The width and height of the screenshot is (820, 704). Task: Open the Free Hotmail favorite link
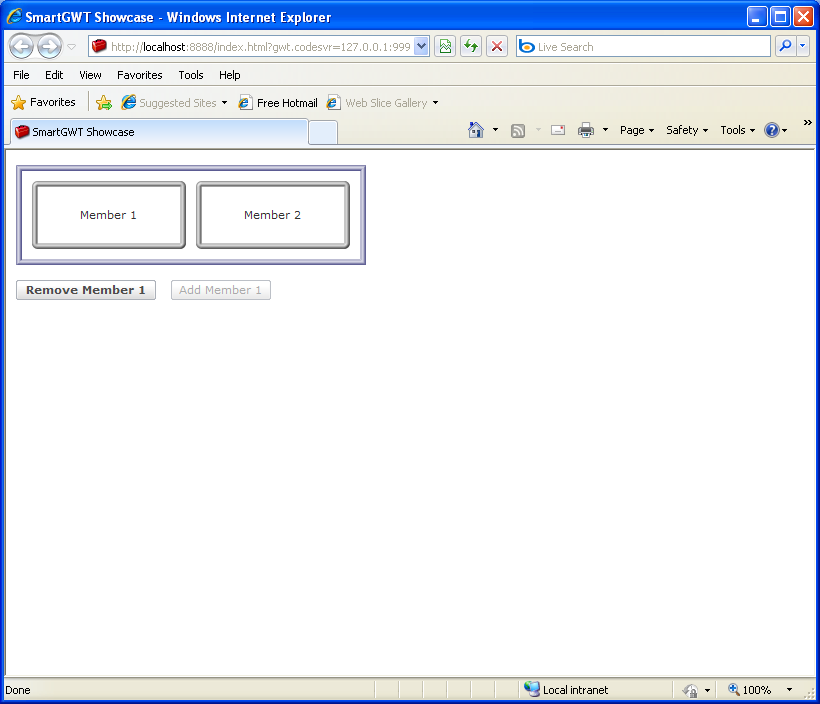tap(278, 103)
